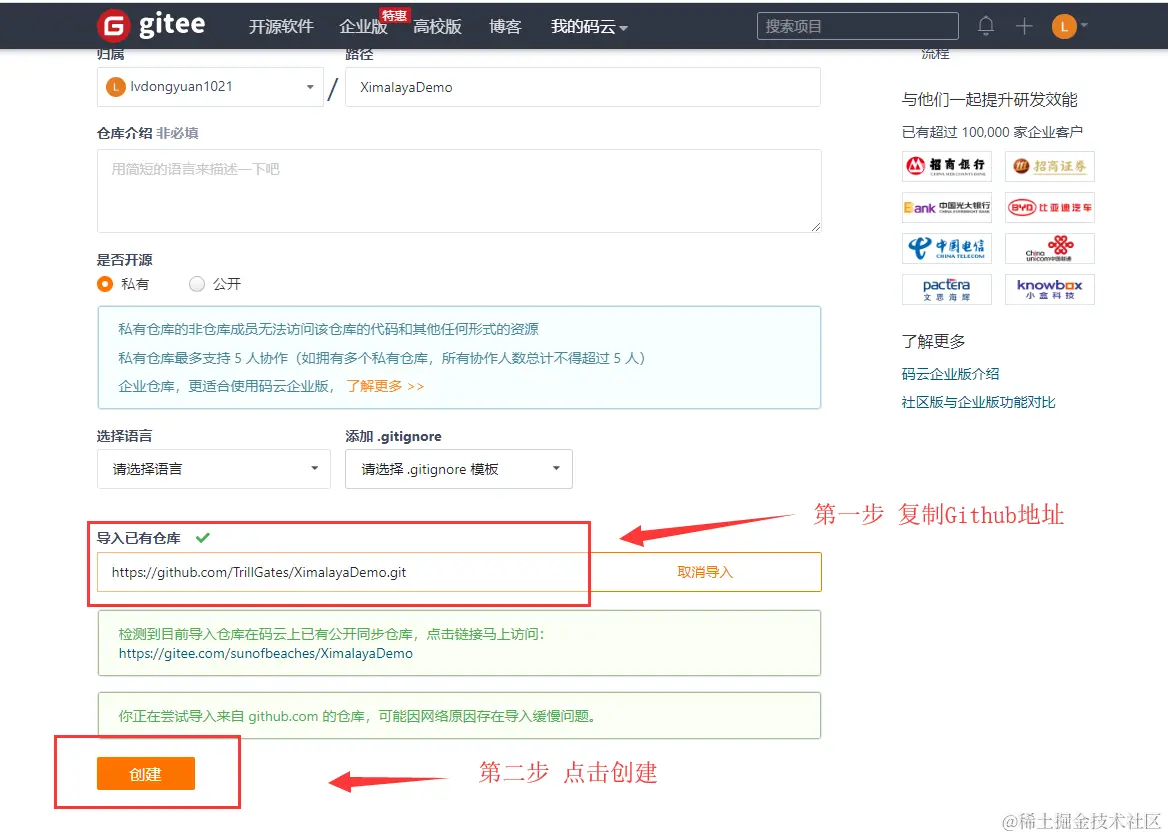Click the green checkmark beside 导入已有仓库

203,537
